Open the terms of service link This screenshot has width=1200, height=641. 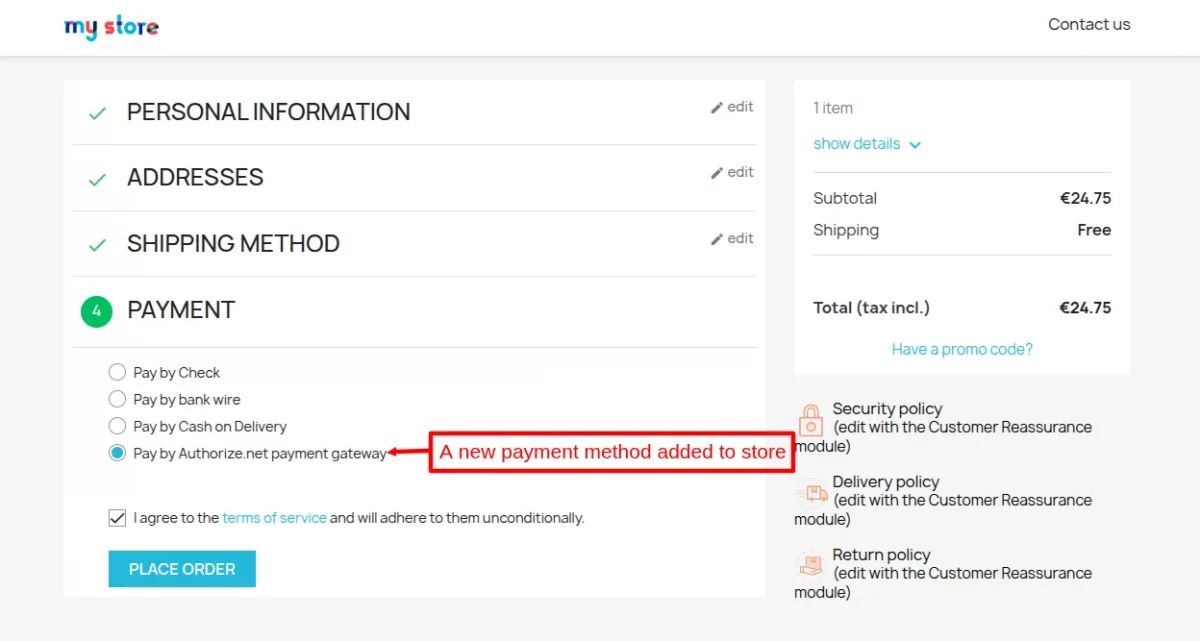(x=274, y=517)
